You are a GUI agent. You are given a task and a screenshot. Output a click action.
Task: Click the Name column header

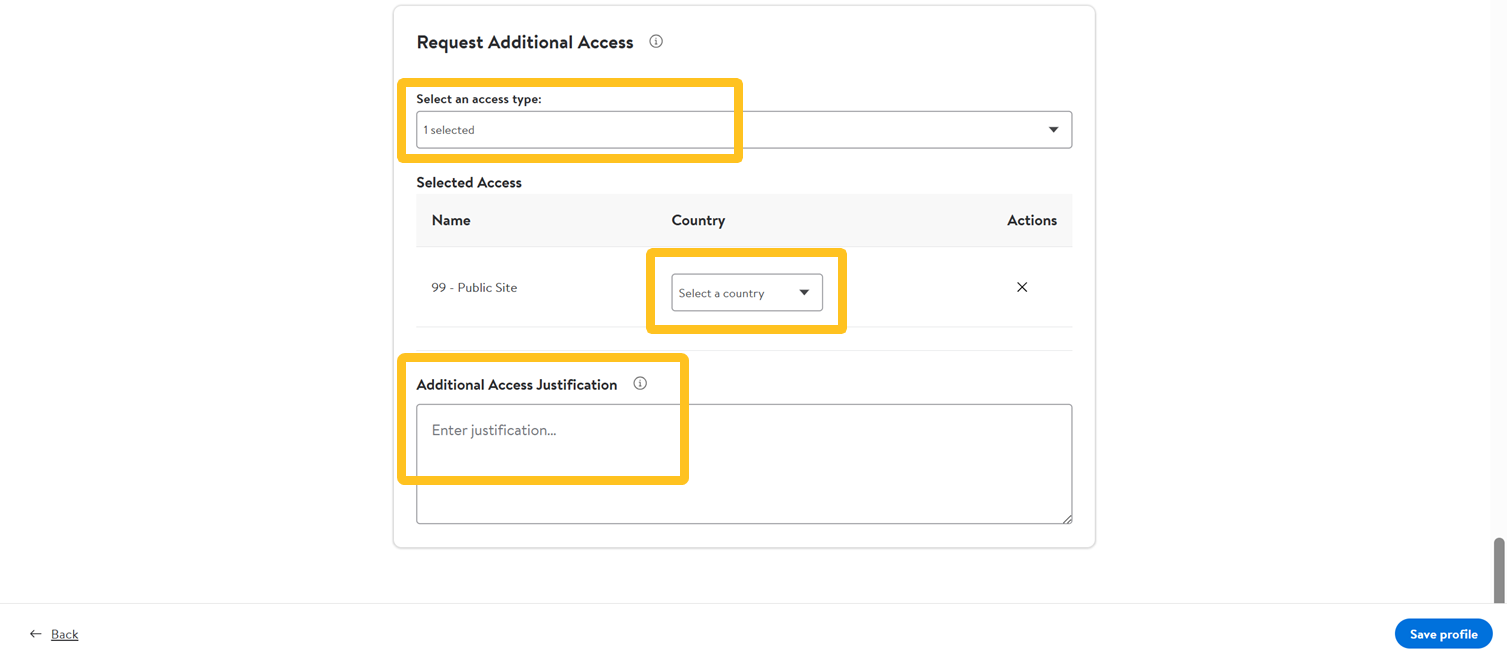click(x=451, y=220)
